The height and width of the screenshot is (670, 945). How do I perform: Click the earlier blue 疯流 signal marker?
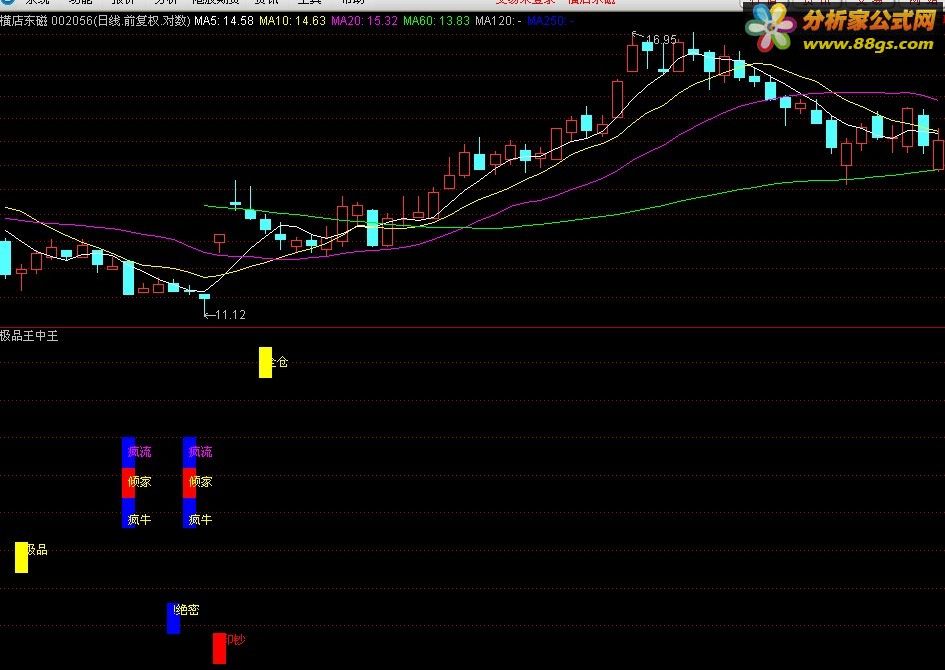tap(128, 452)
